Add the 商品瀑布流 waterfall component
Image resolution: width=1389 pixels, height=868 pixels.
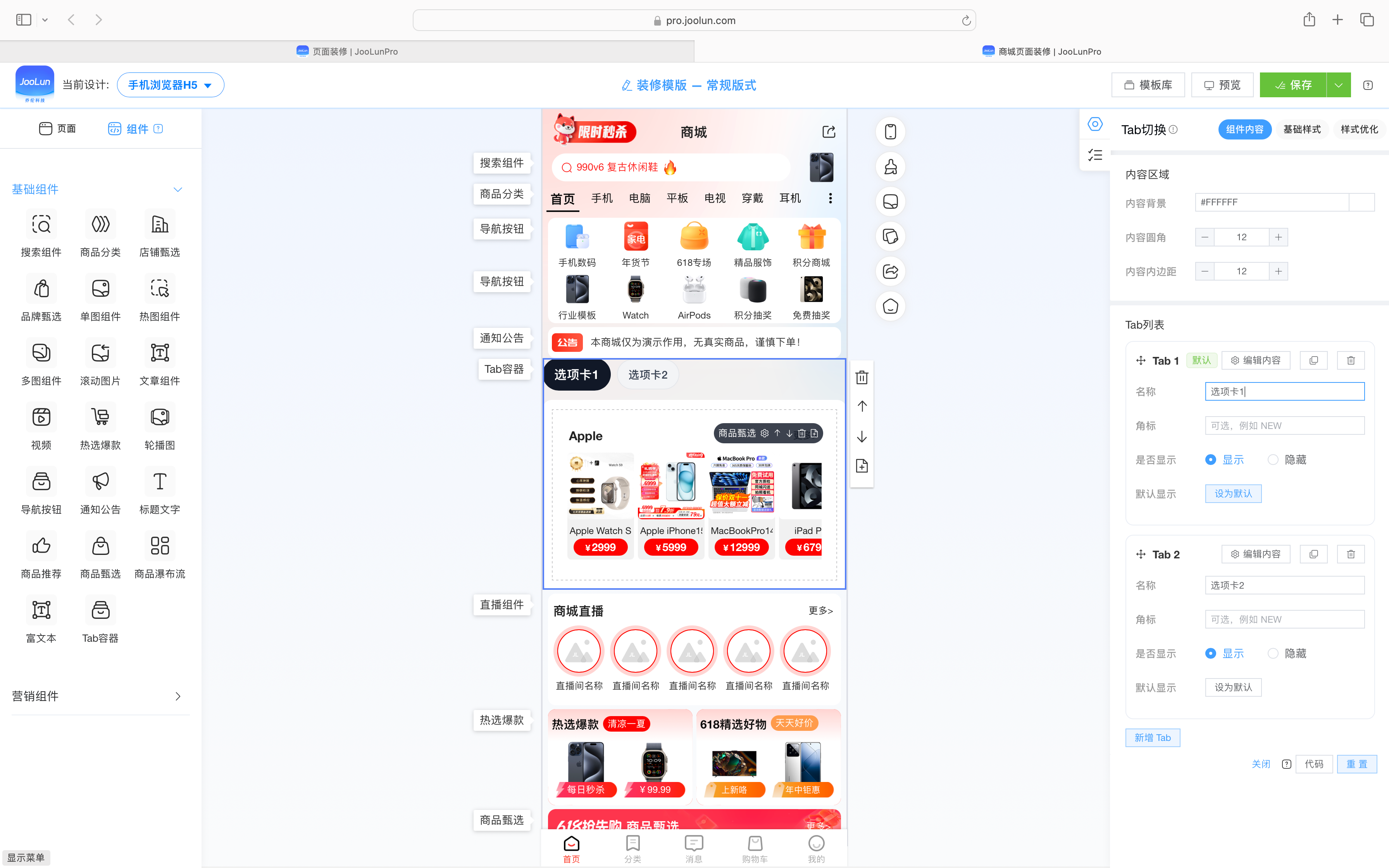point(160,546)
